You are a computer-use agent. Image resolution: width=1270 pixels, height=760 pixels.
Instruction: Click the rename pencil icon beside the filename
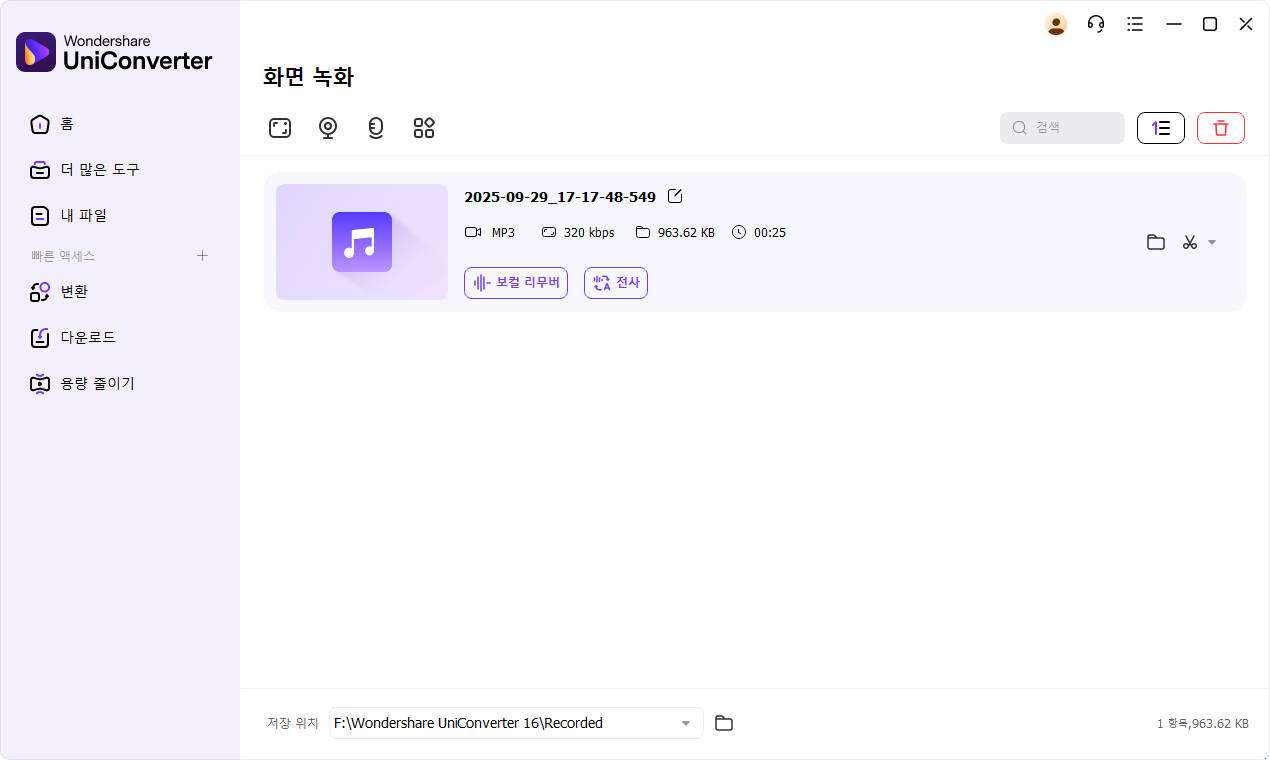675,196
